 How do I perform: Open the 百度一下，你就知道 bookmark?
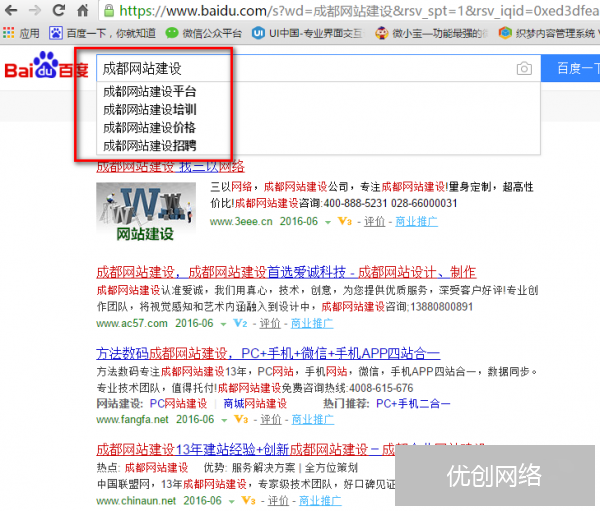click(x=103, y=33)
